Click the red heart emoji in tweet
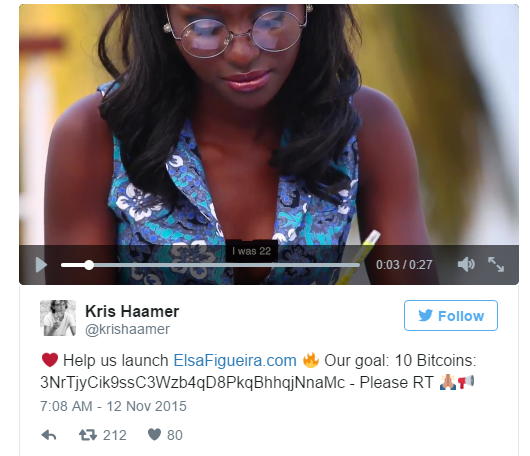This screenshot has height=456, width=530. click(50, 360)
